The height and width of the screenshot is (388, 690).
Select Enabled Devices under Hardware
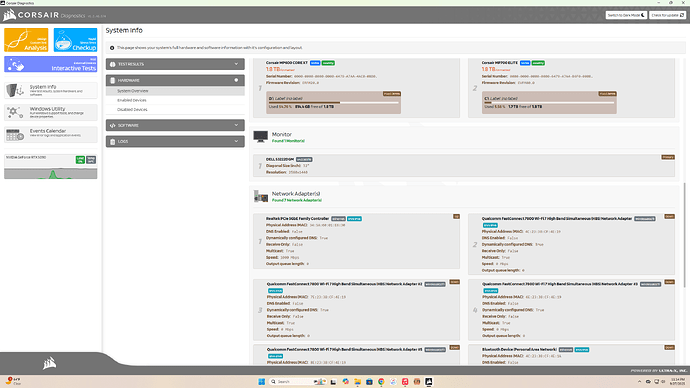pos(175,100)
